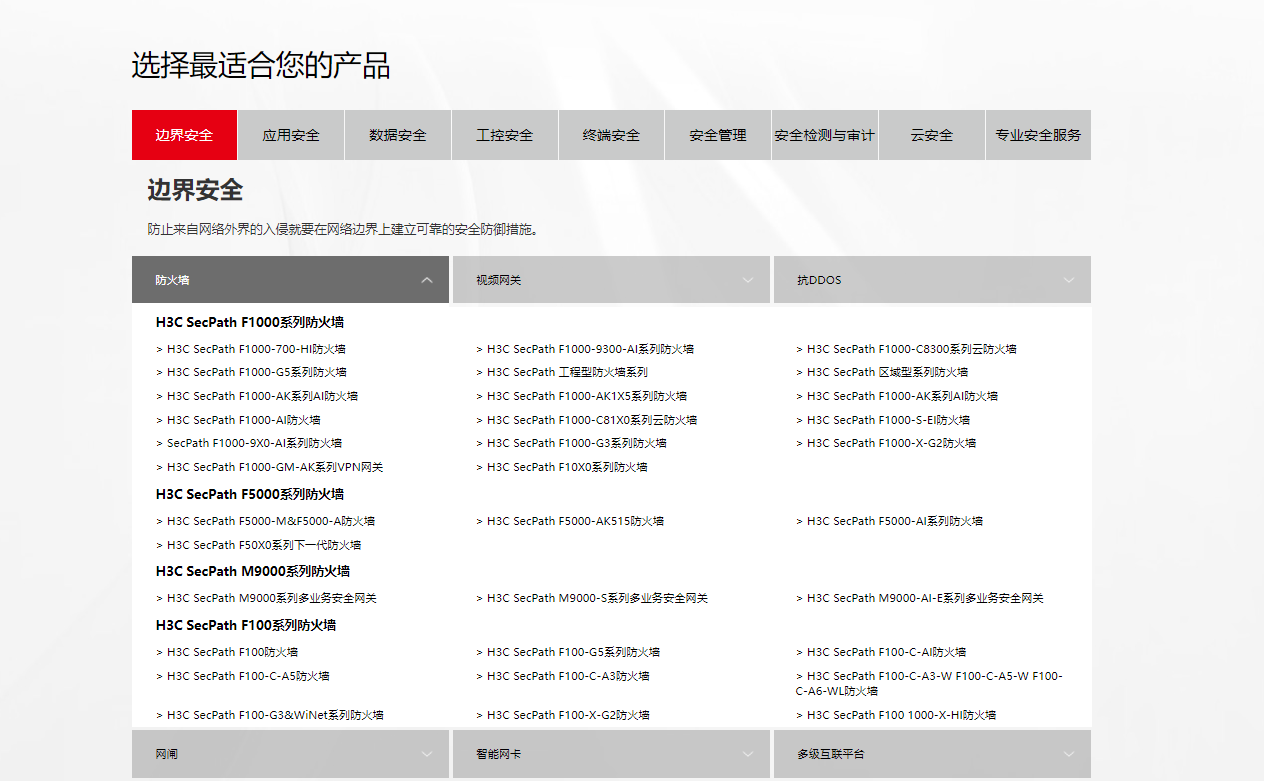The height and width of the screenshot is (781, 1264).
Task: Expand the 抗DDOS section
Action: click(932, 280)
